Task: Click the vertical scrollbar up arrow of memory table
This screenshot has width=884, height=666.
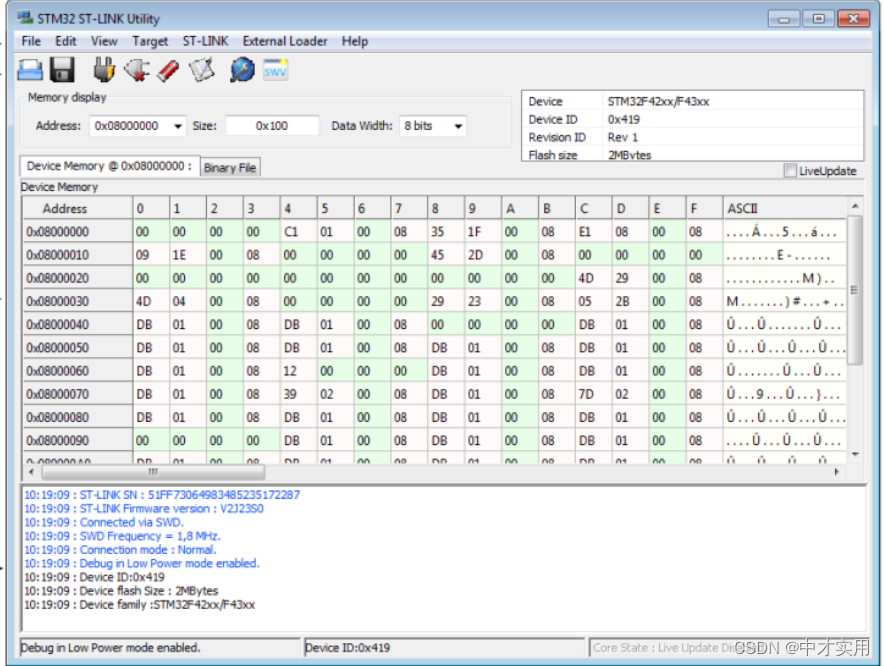Action: click(855, 206)
